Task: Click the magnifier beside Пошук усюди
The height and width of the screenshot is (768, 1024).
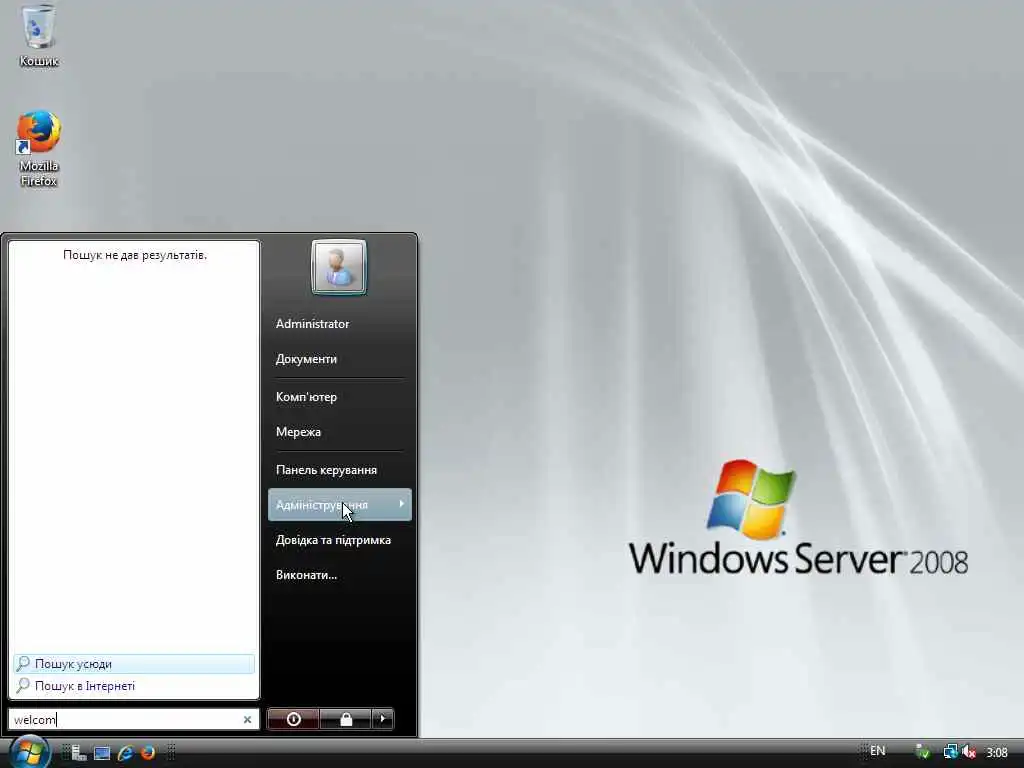Action: tap(23, 664)
